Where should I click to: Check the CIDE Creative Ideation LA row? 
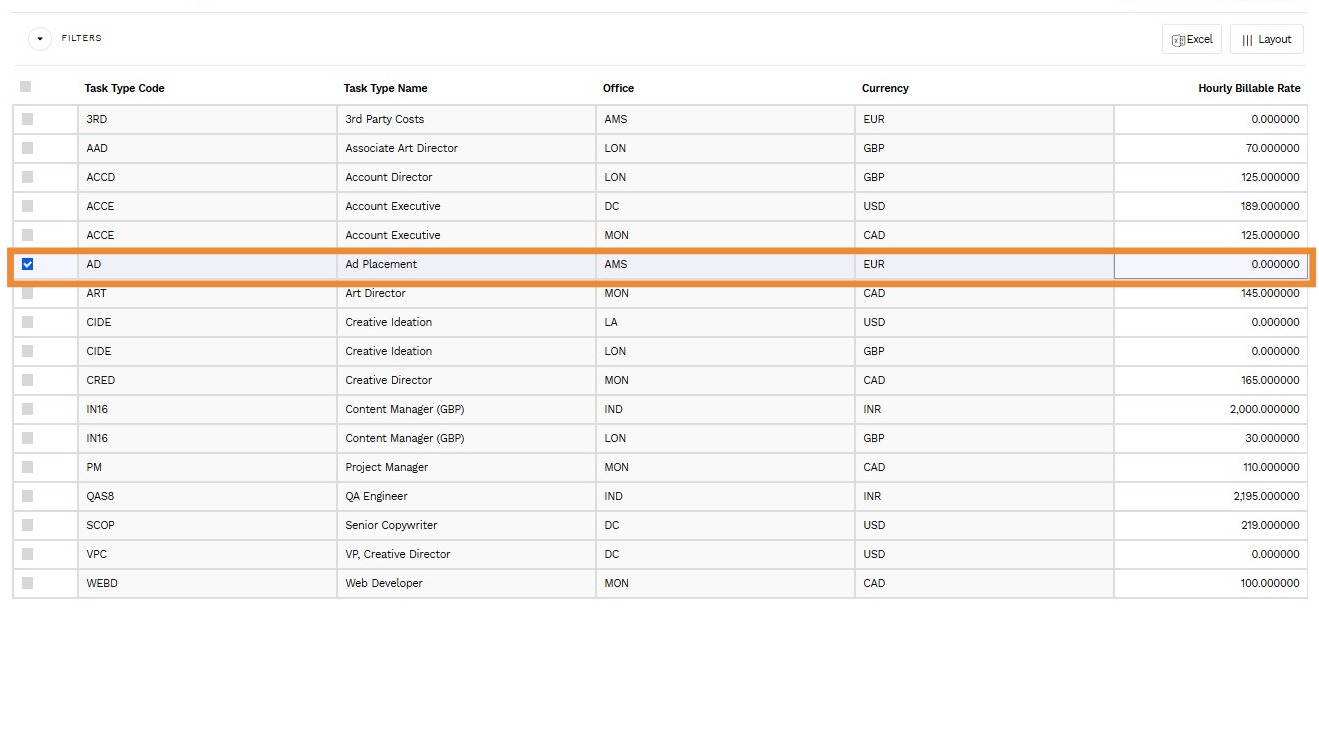[x=27, y=322]
